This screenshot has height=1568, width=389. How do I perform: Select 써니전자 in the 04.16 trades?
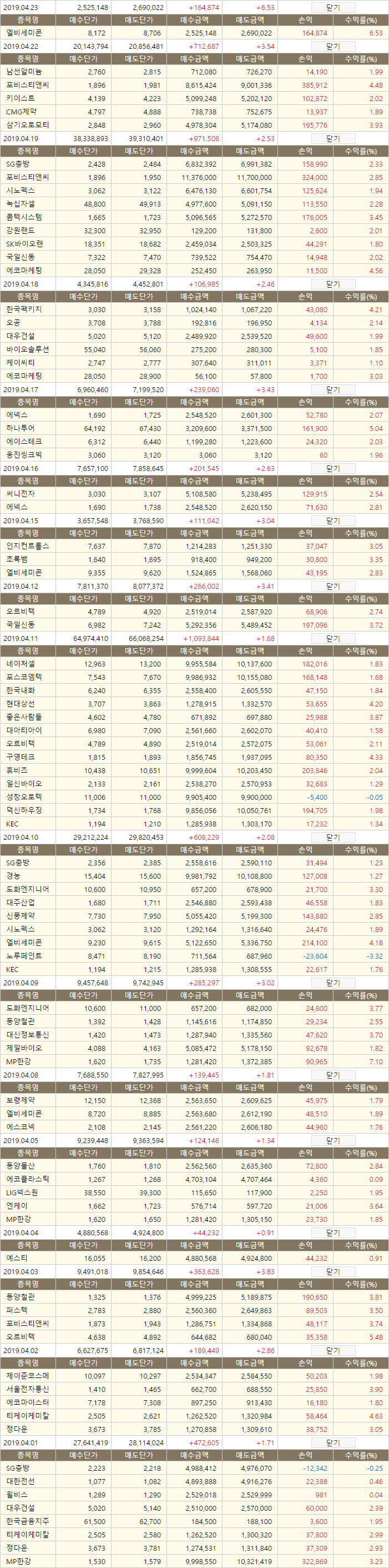pyautogui.click(x=20, y=494)
